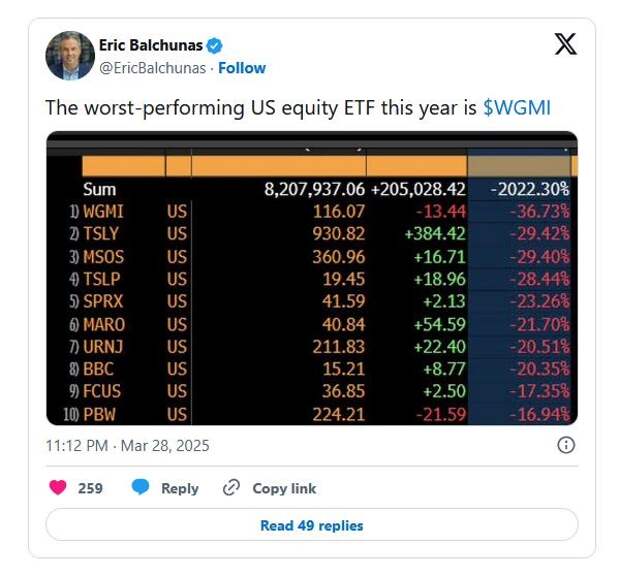This screenshot has width=620, height=576.
Task: Click the Follow link
Action: (242, 68)
